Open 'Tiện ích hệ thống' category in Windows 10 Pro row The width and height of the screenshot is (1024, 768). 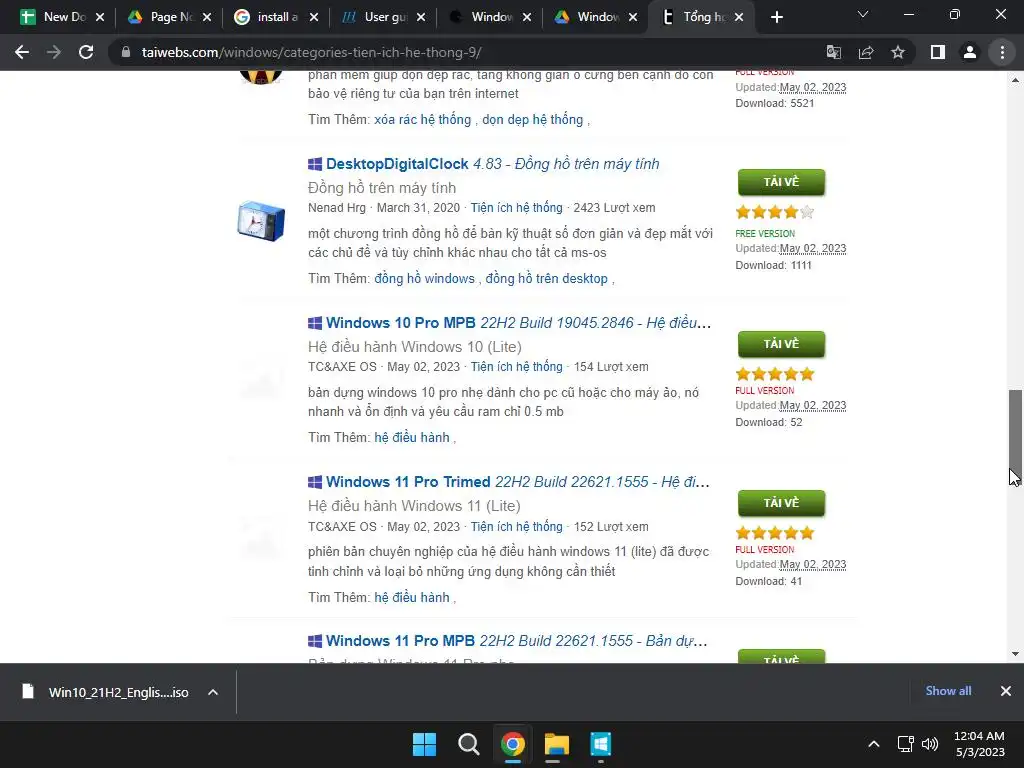coord(517,367)
